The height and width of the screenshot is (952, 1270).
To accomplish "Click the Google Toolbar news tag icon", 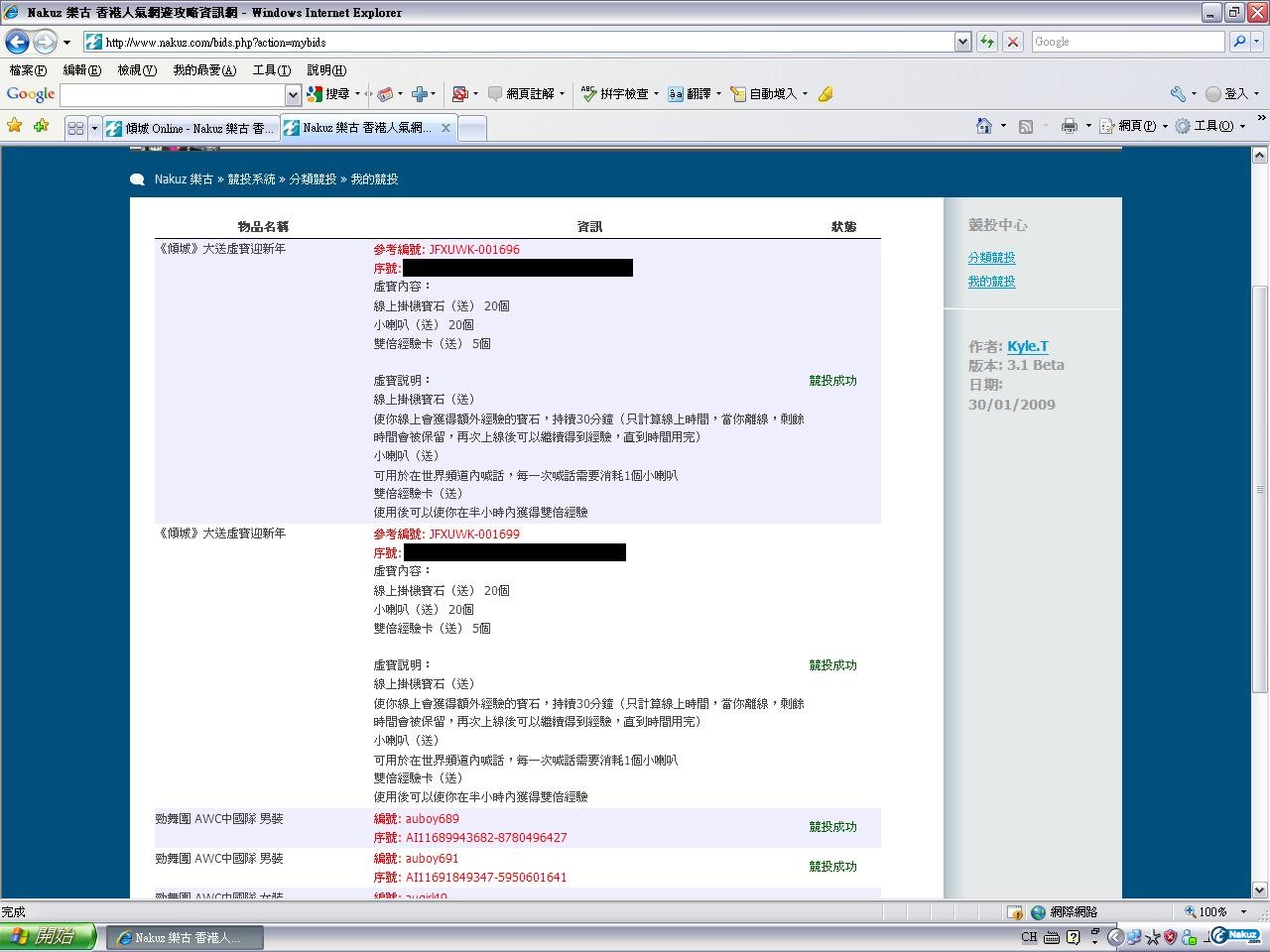I will click(385, 94).
